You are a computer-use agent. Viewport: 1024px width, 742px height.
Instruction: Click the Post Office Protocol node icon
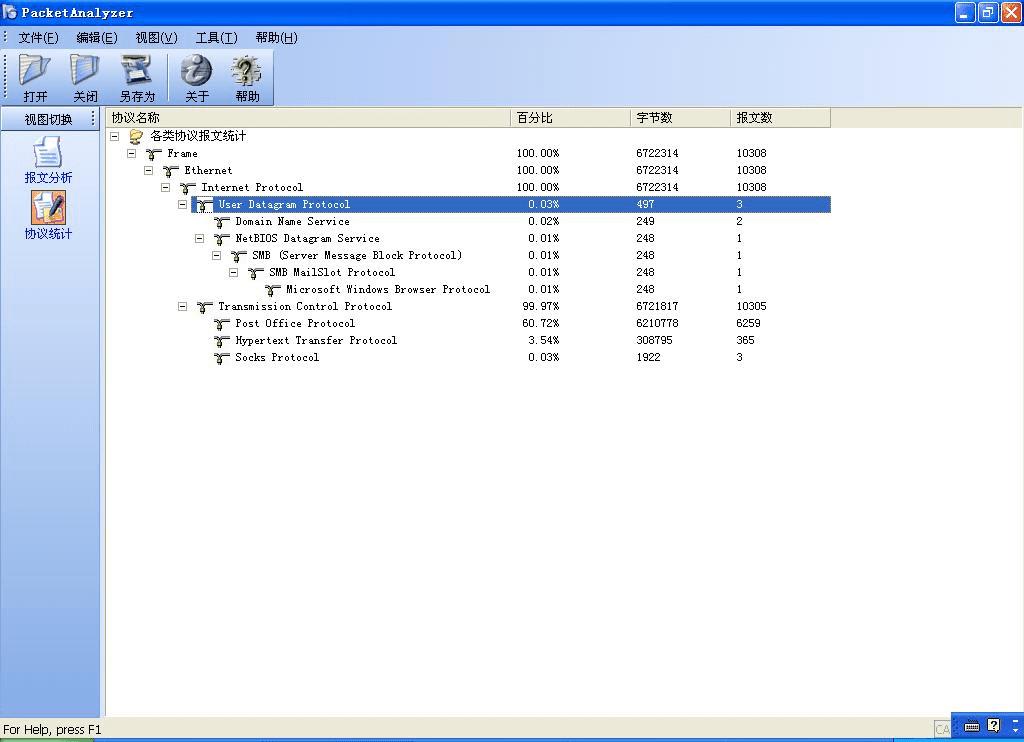point(221,324)
